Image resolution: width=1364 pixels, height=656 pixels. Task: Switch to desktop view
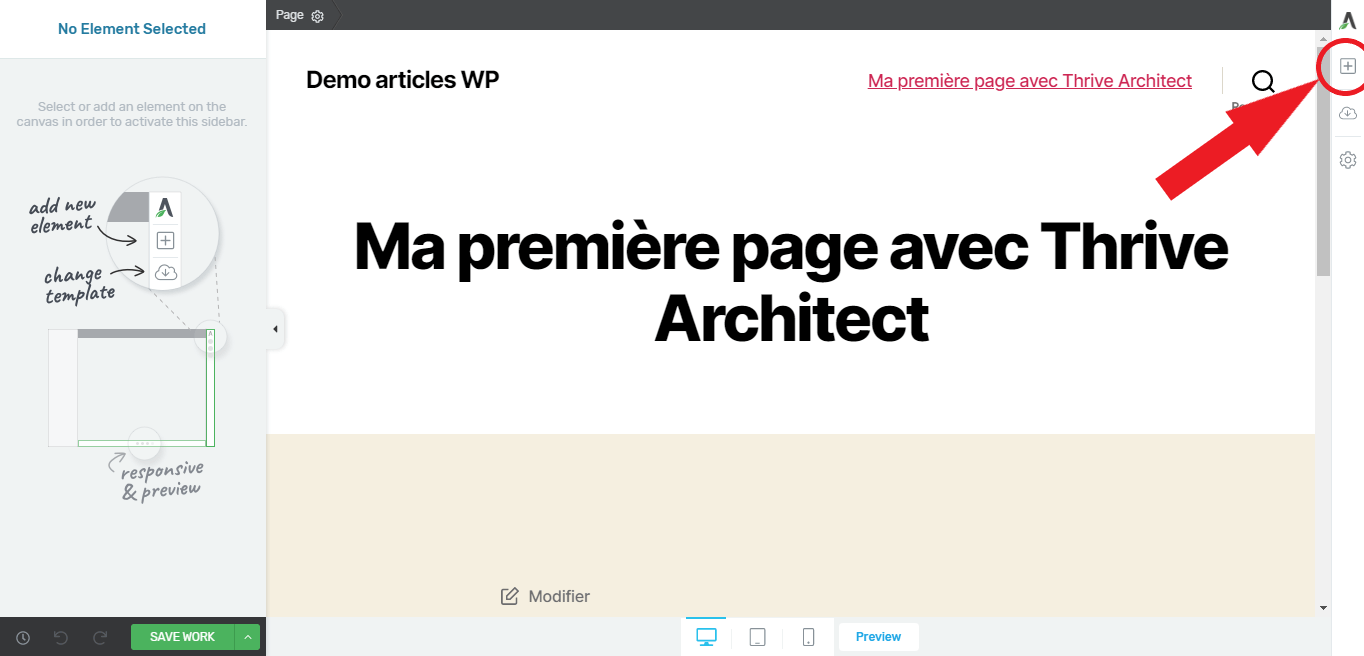pos(707,637)
